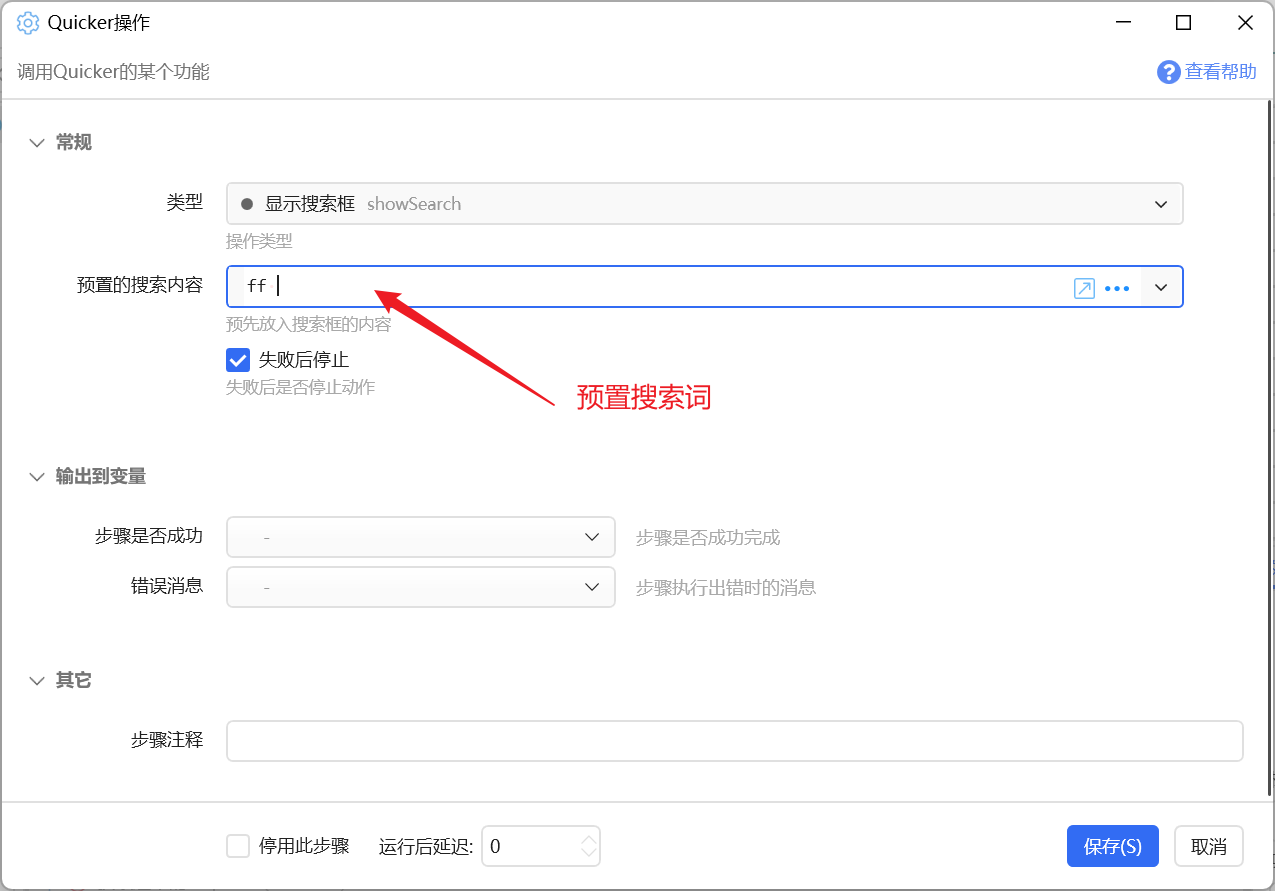Increase 运行后延迟 with up stepper arrow
Image resolution: width=1275 pixels, height=891 pixels.
point(589,838)
